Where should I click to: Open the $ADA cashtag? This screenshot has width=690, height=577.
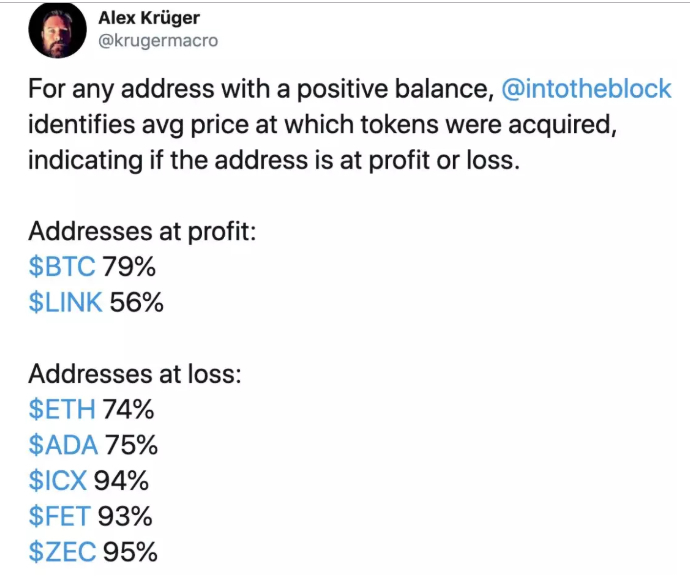pos(63,445)
